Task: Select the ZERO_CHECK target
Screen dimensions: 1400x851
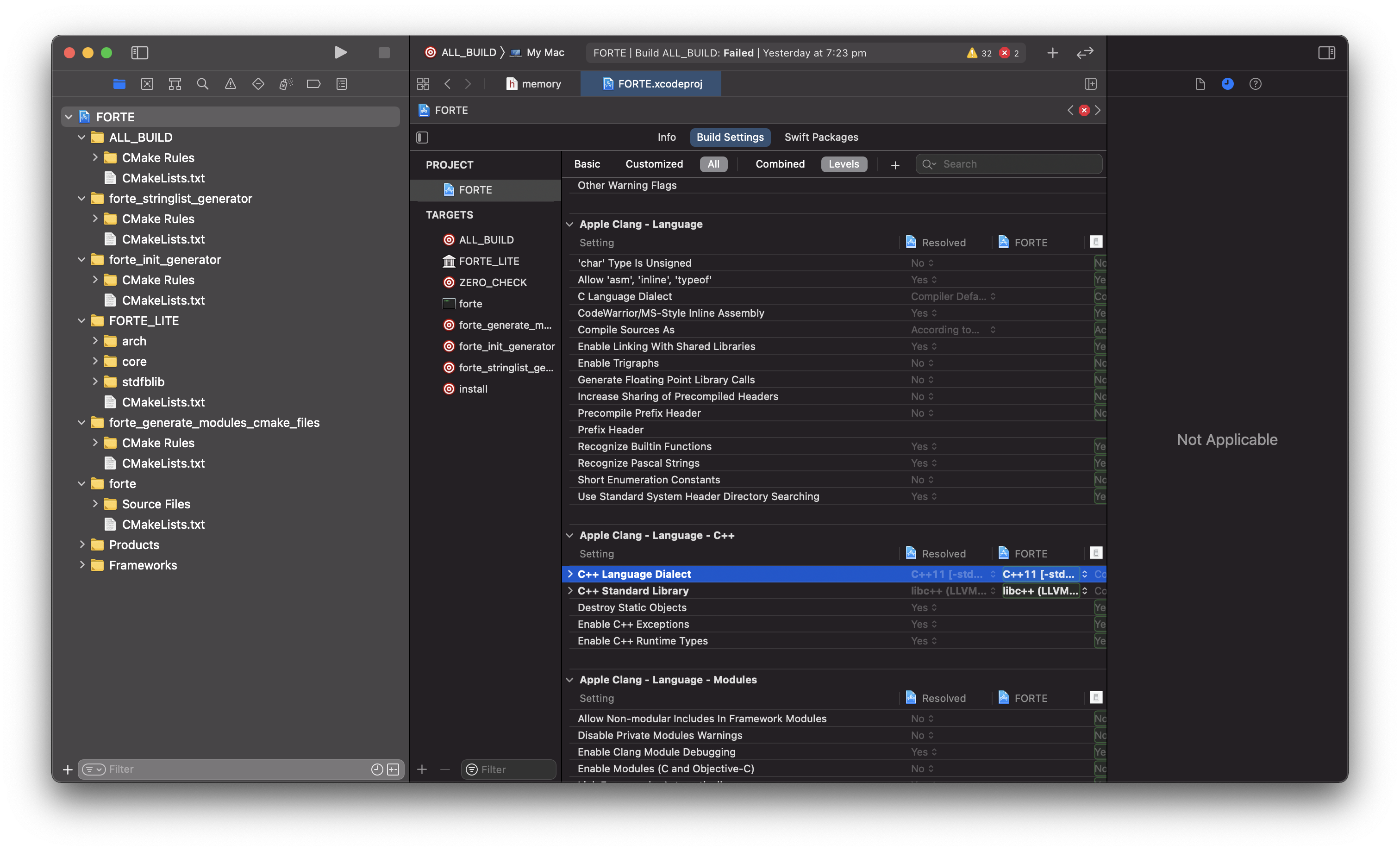Action: 485,282
